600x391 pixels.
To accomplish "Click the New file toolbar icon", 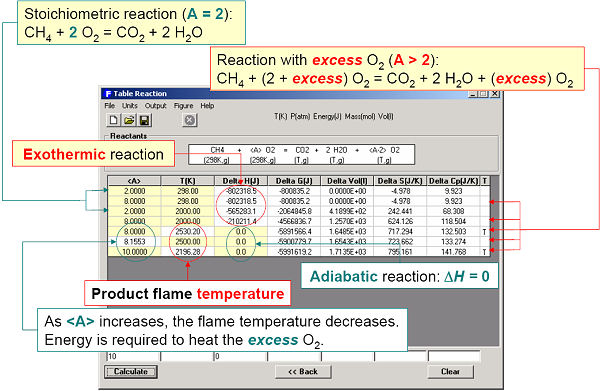I will tap(113, 120).
